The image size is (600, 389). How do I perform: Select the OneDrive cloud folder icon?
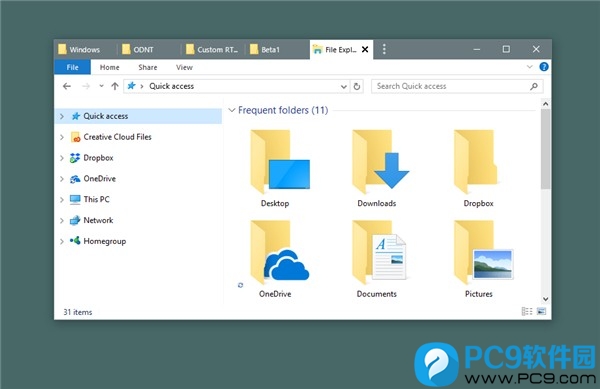coord(280,252)
